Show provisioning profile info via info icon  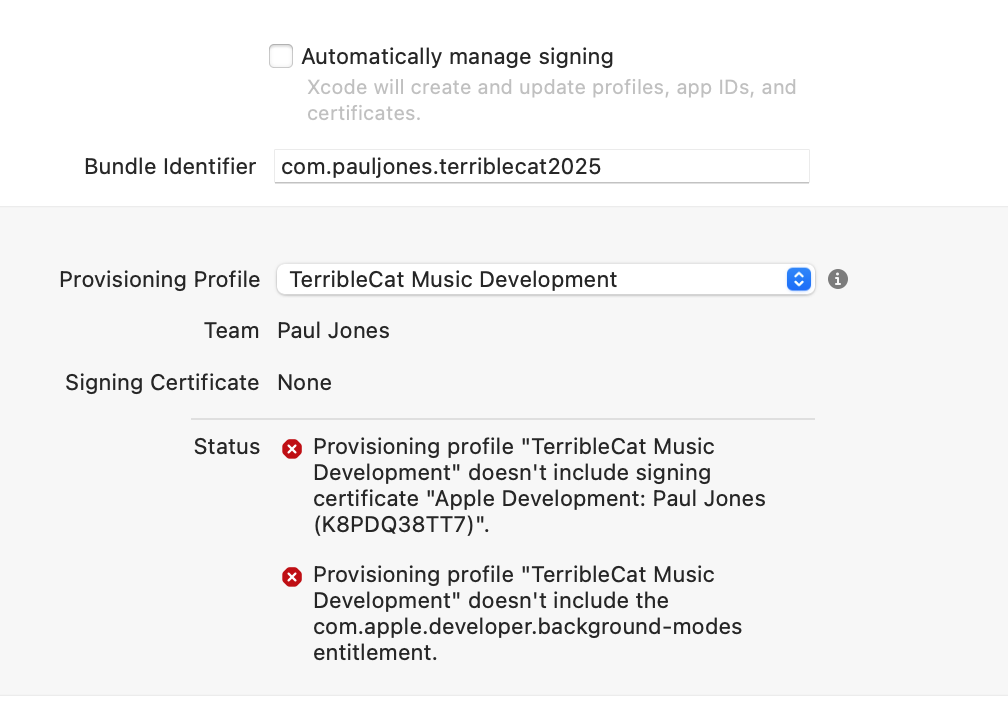(838, 279)
